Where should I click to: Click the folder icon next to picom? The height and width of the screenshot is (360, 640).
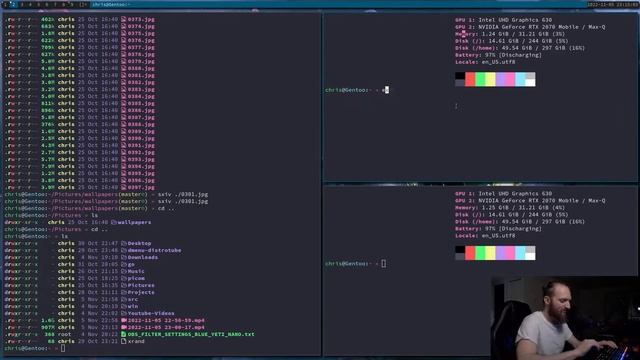[124, 278]
